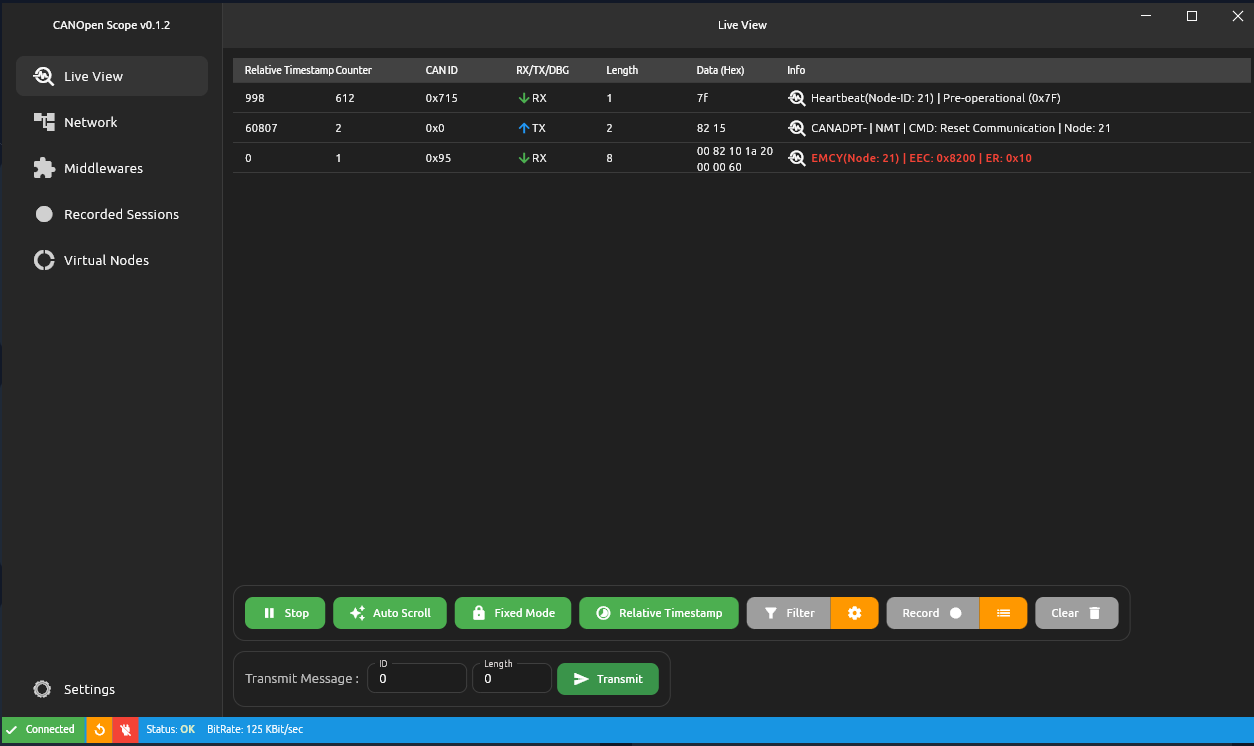This screenshot has height=746, width=1254.
Task: Click the Data (Hex) column header
Action: pyautogui.click(x=720, y=70)
